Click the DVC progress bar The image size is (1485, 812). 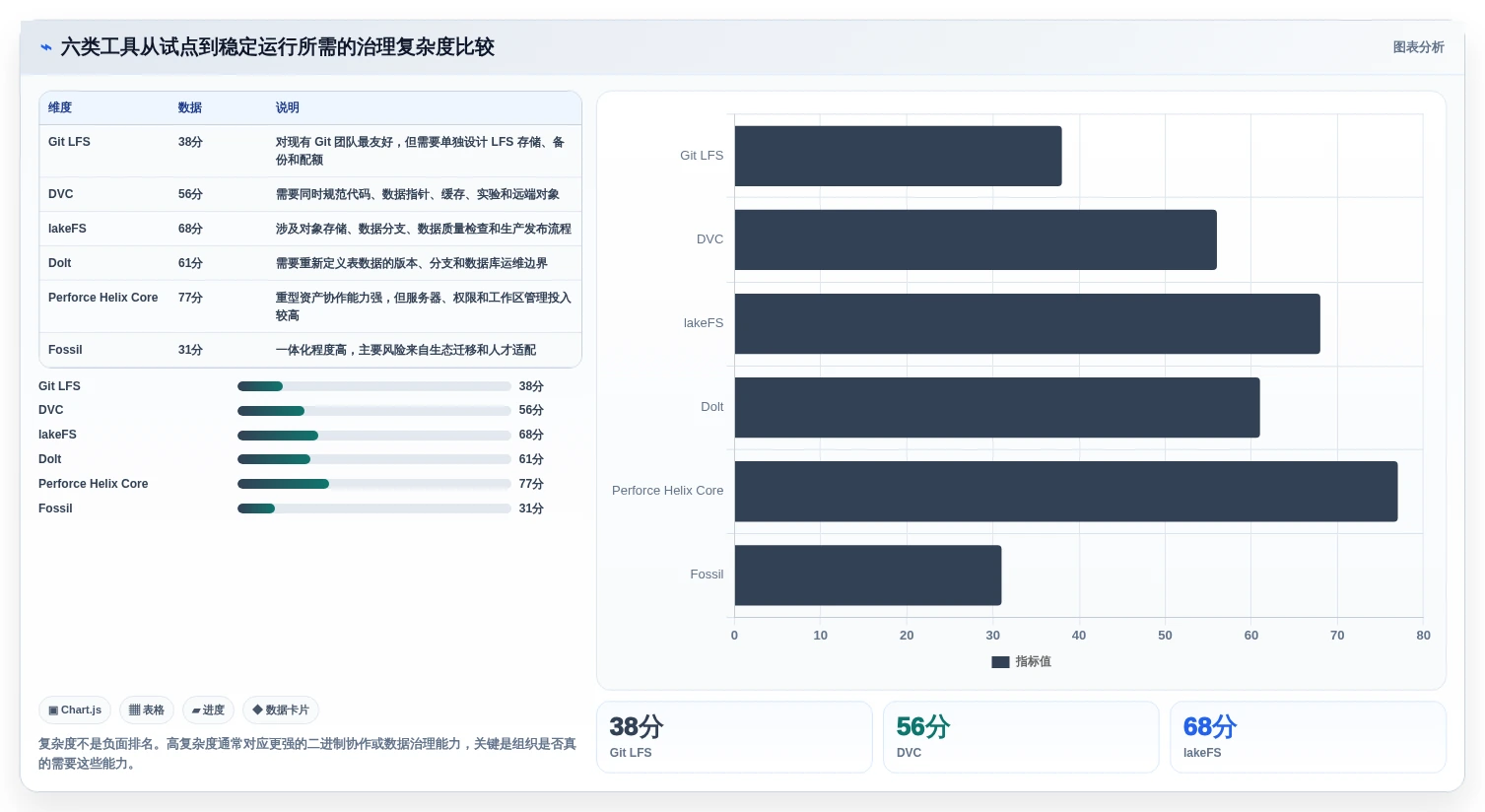pos(374,410)
